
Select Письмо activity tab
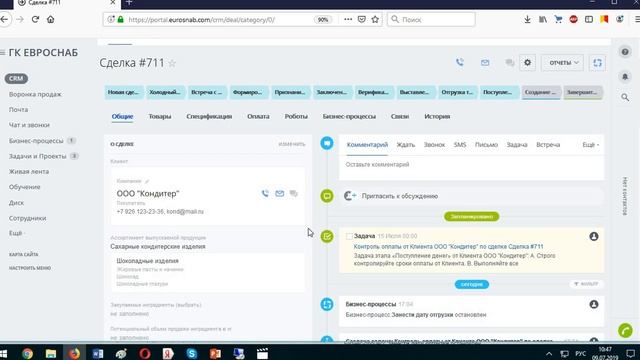(486, 145)
